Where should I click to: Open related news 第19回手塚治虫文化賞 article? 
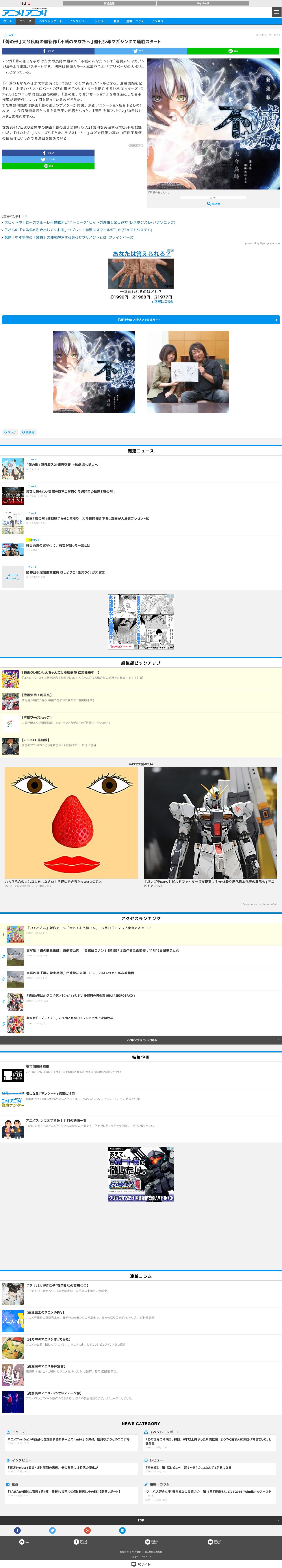click(66, 572)
